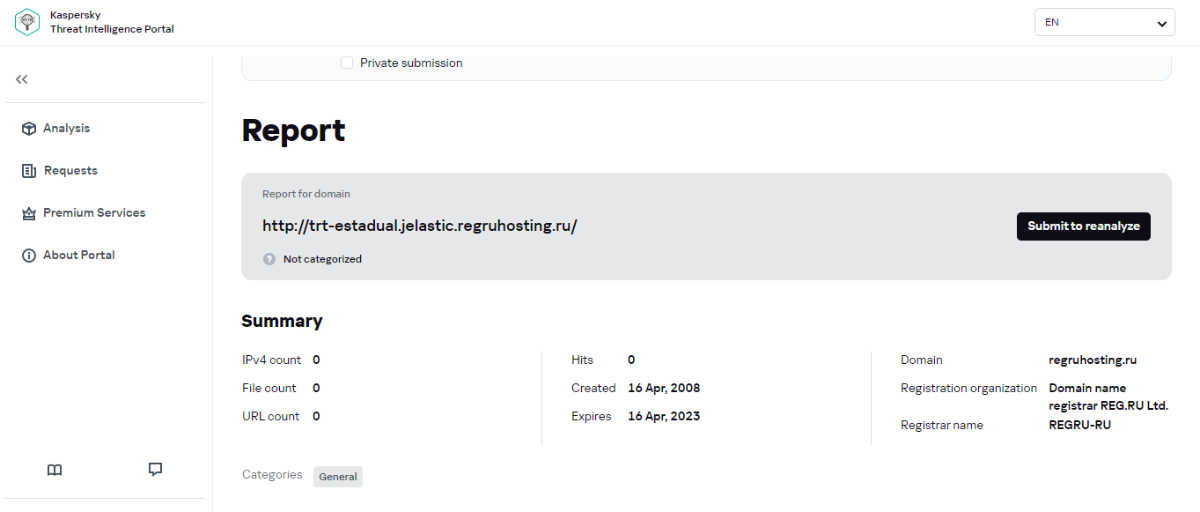
Task: Click the Analysis cube icon
Action: (x=29, y=128)
